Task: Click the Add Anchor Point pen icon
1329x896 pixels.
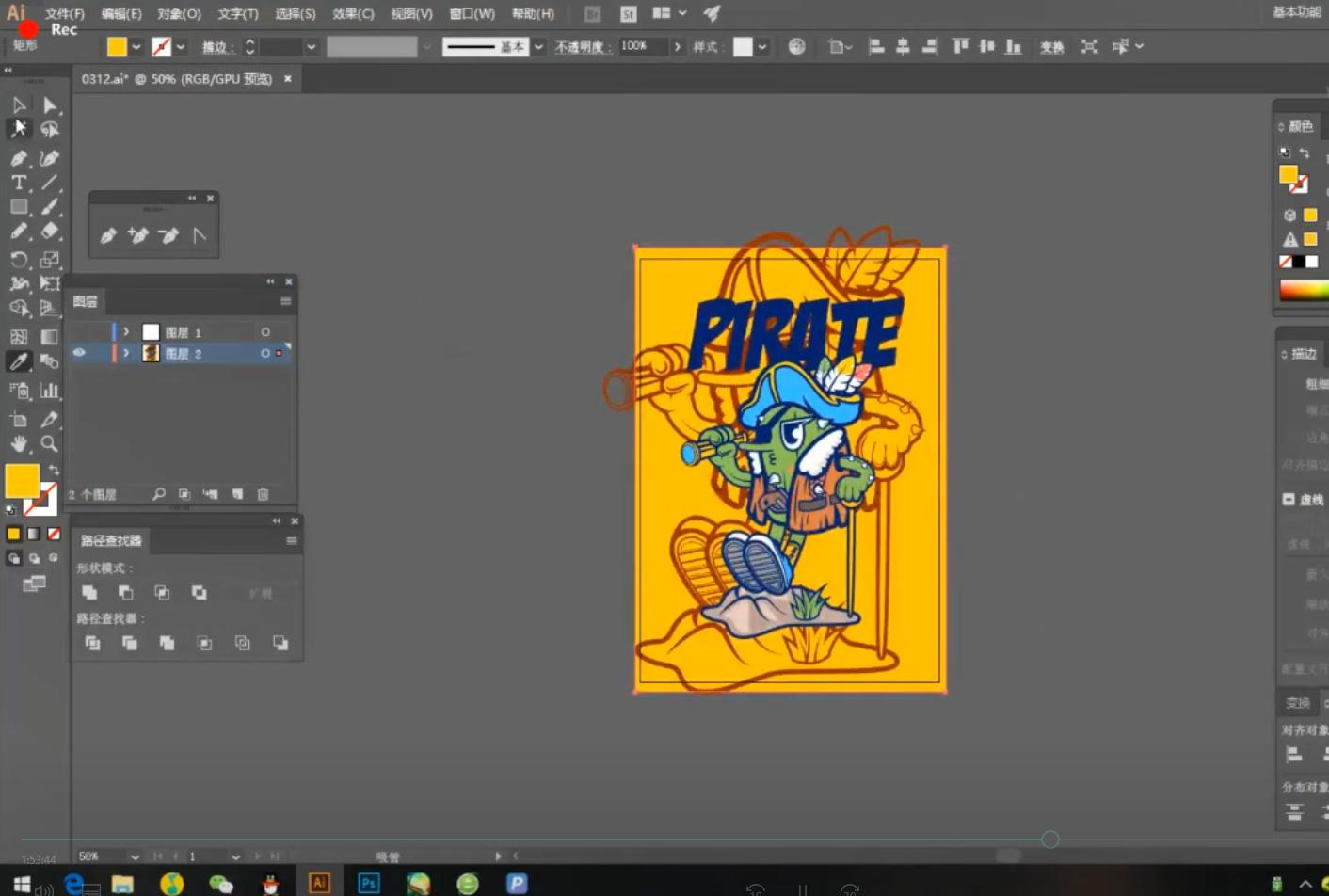Action: (x=138, y=235)
